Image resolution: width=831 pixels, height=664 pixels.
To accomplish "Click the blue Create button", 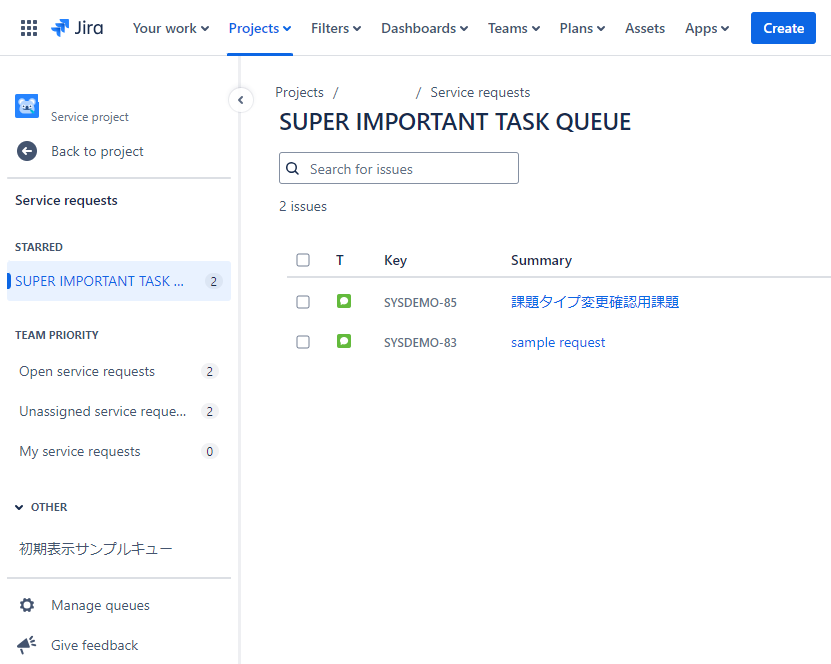I will click(783, 28).
